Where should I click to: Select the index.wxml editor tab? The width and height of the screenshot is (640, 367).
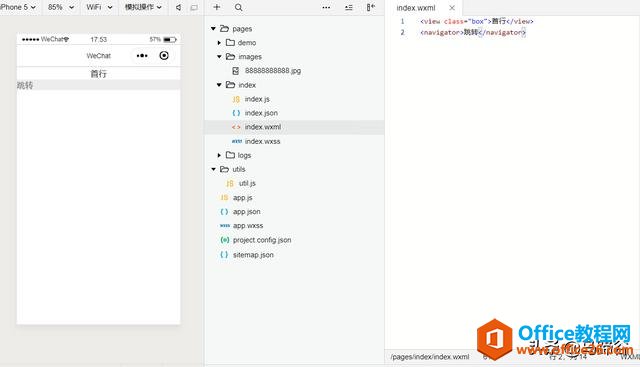pos(416,8)
